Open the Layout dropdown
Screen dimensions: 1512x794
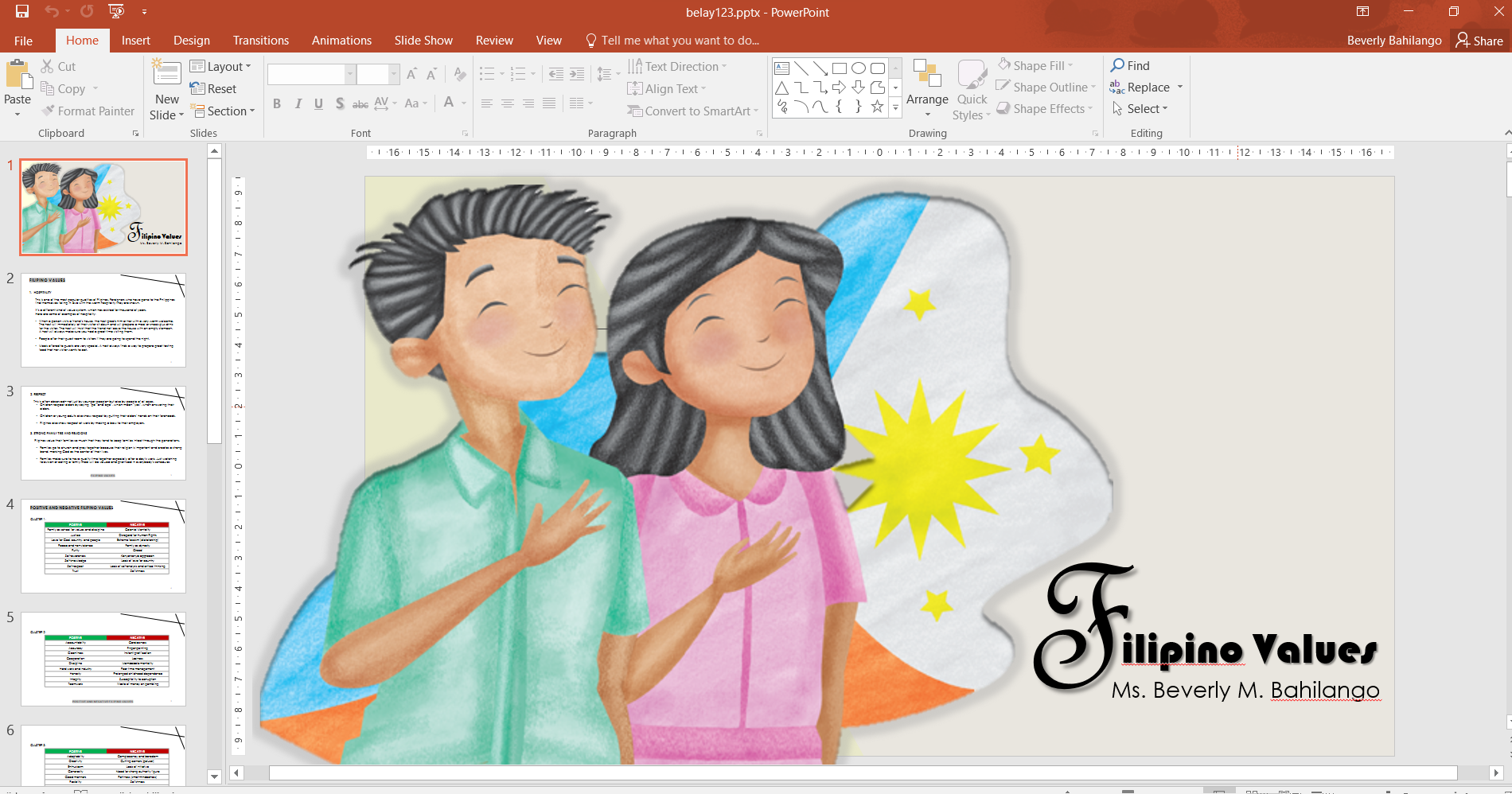coord(220,67)
